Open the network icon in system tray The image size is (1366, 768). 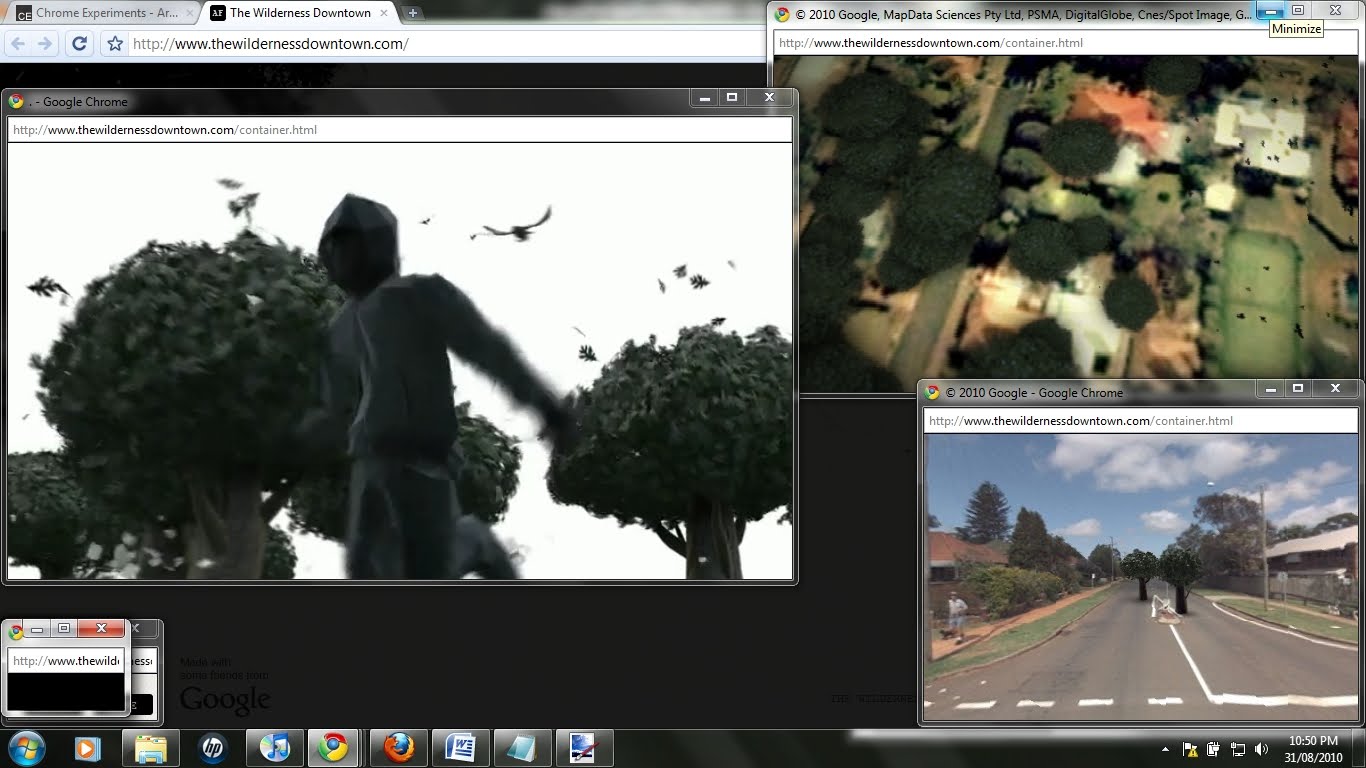(1237, 749)
